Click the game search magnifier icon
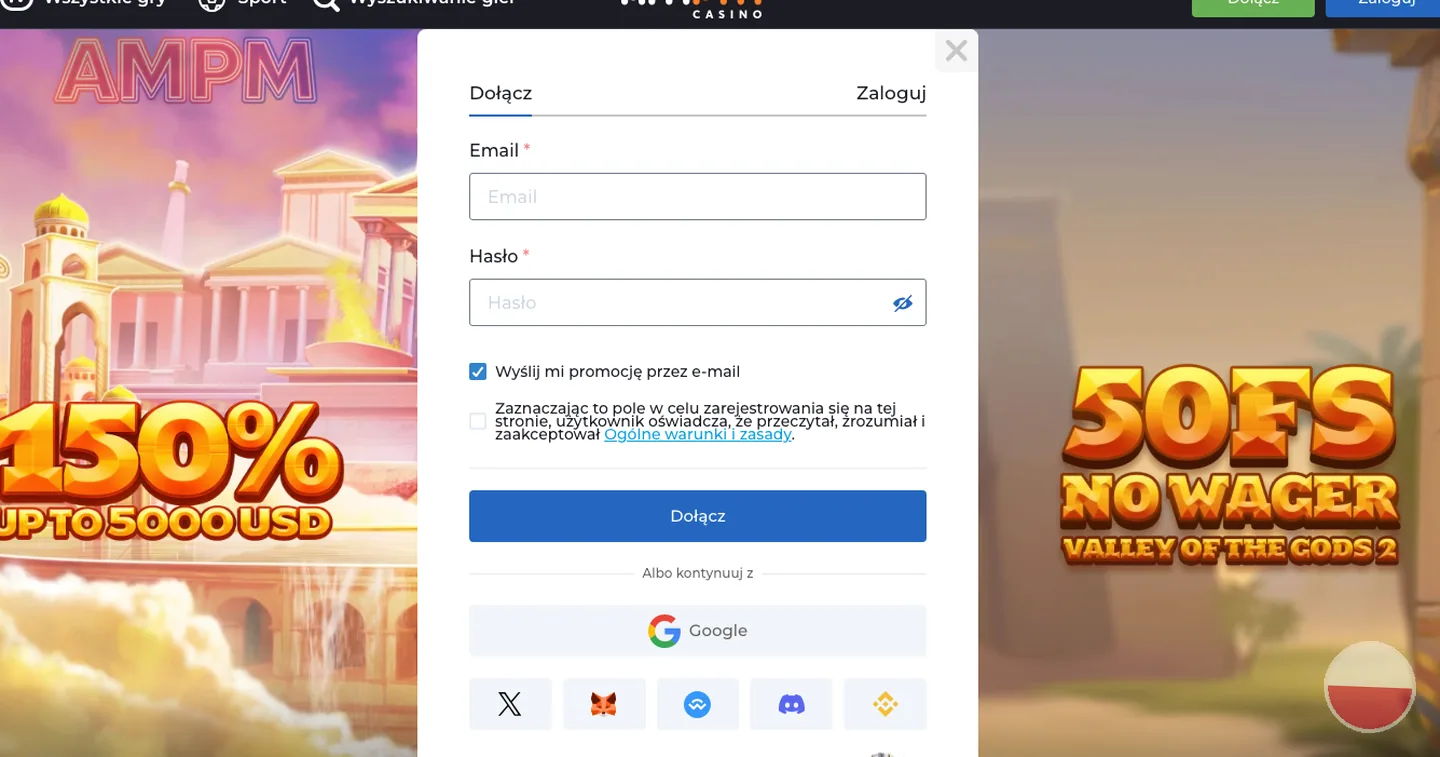The height and width of the screenshot is (757, 1440). point(326,3)
